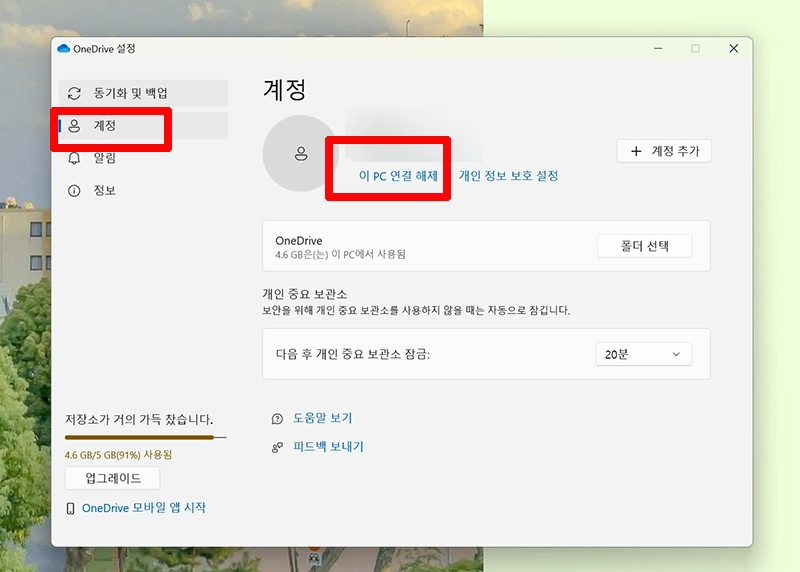Click the mobile phone icon
Image resolution: width=800 pixels, height=572 pixels.
pos(70,508)
